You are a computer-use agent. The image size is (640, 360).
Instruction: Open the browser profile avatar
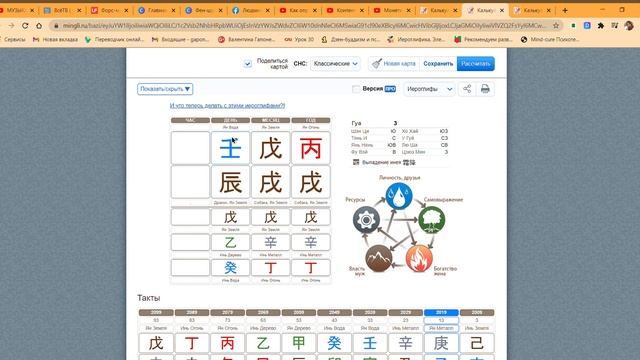629,26
